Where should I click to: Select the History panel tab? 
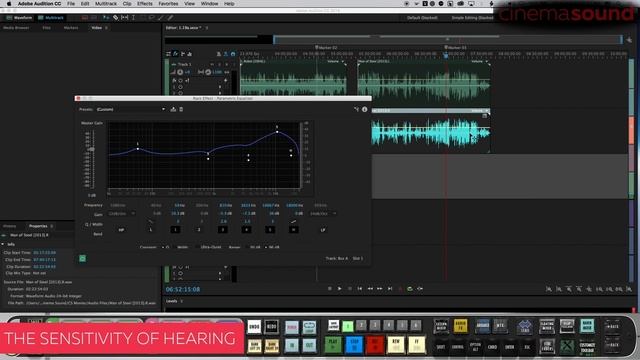click(x=9, y=226)
